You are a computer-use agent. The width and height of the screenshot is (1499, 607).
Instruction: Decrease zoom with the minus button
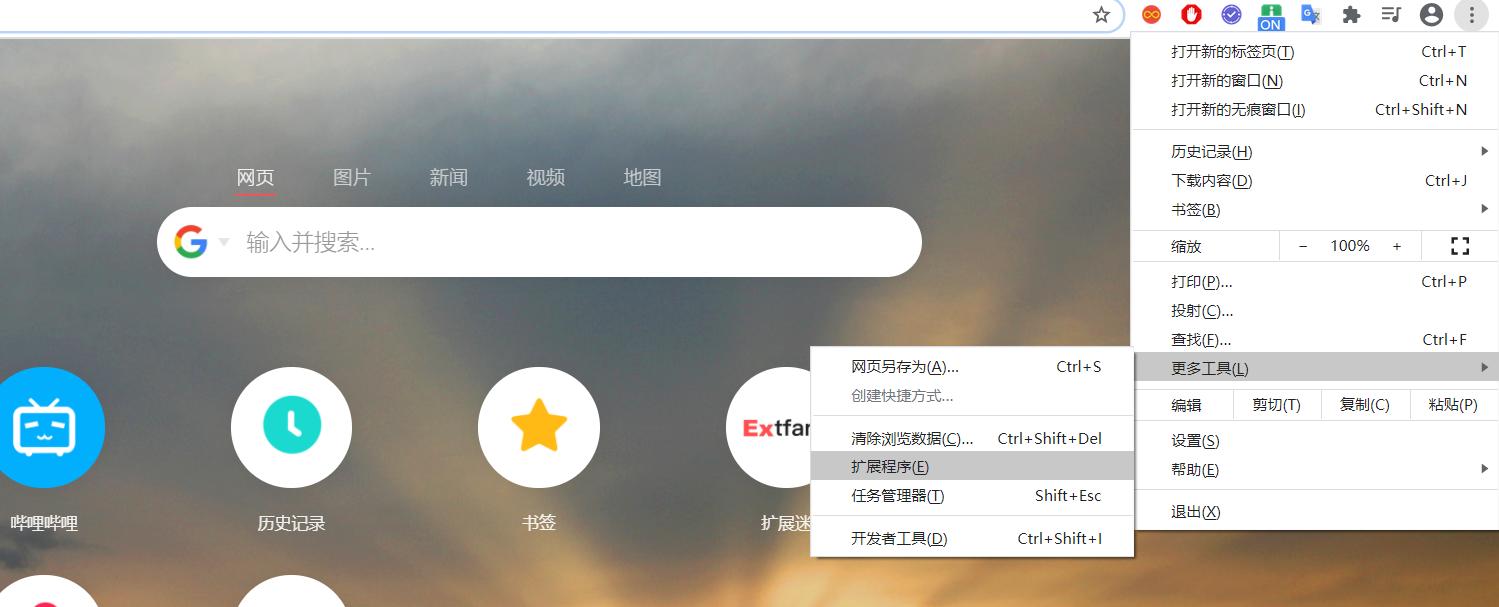coord(1303,246)
